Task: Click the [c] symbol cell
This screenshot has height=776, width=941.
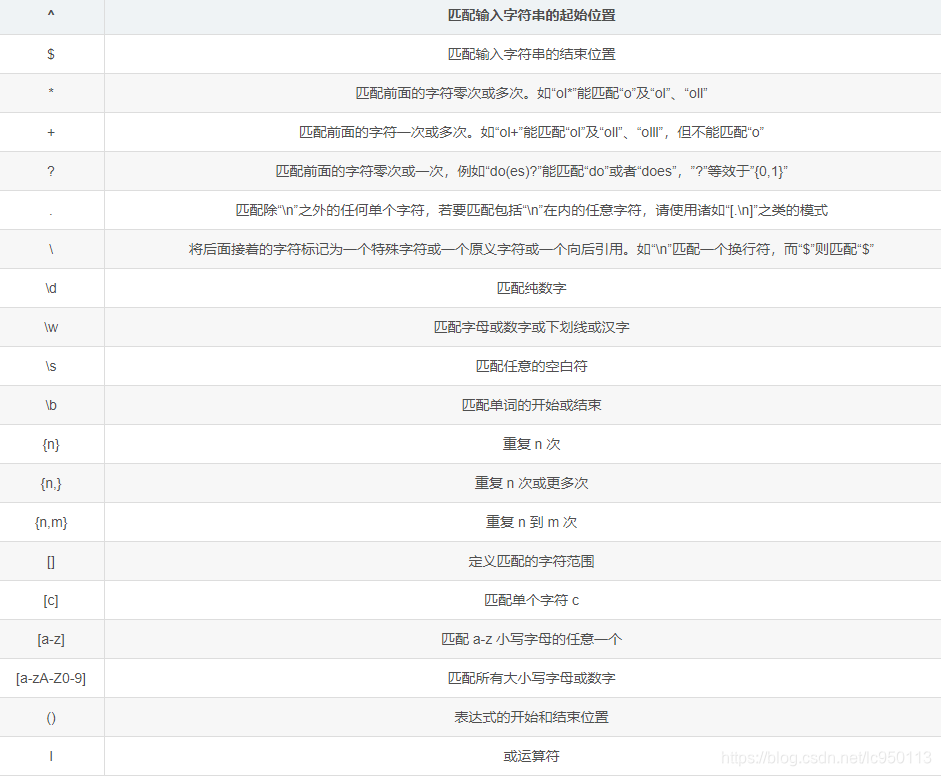Action: pyautogui.click(x=51, y=600)
